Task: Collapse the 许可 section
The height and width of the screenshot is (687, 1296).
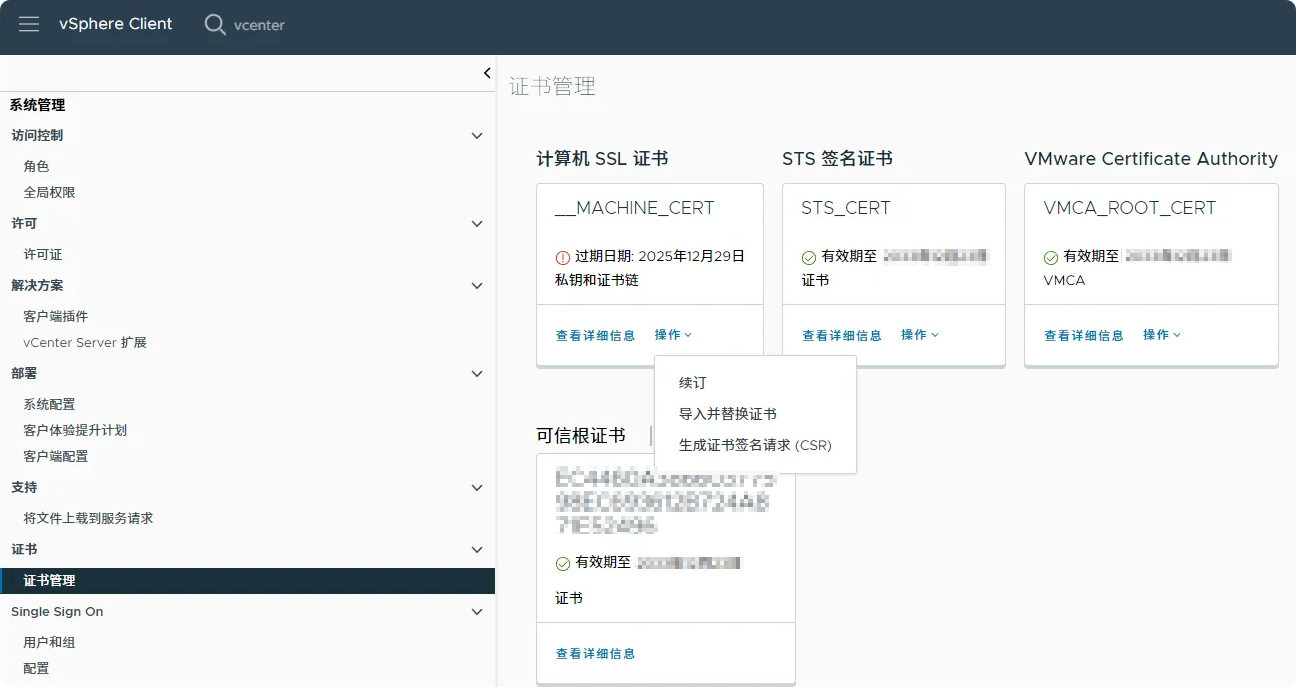Action: tap(477, 224)
